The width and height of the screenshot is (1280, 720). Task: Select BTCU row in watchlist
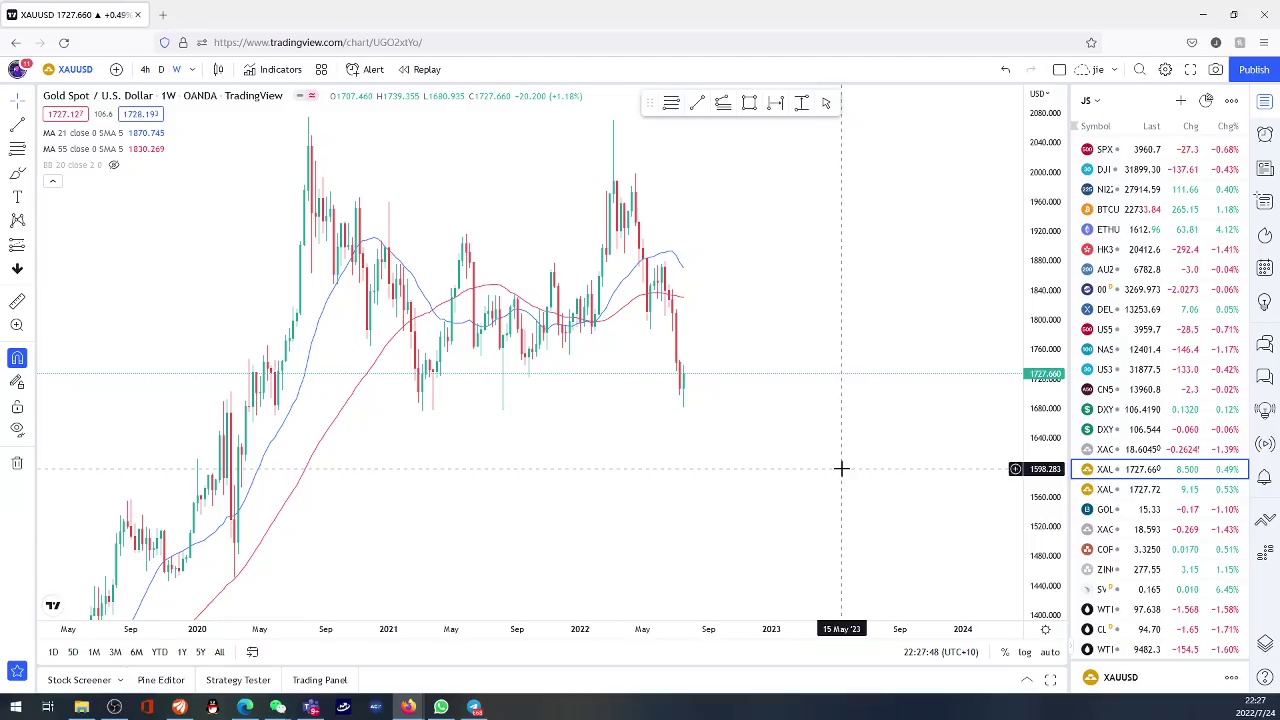pos(1160,209)
